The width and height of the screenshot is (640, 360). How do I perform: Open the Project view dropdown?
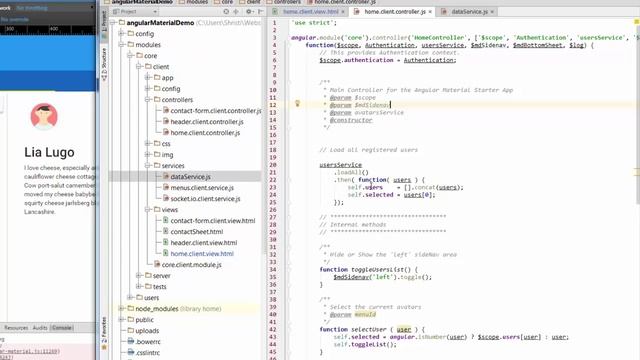coord(135,12)
